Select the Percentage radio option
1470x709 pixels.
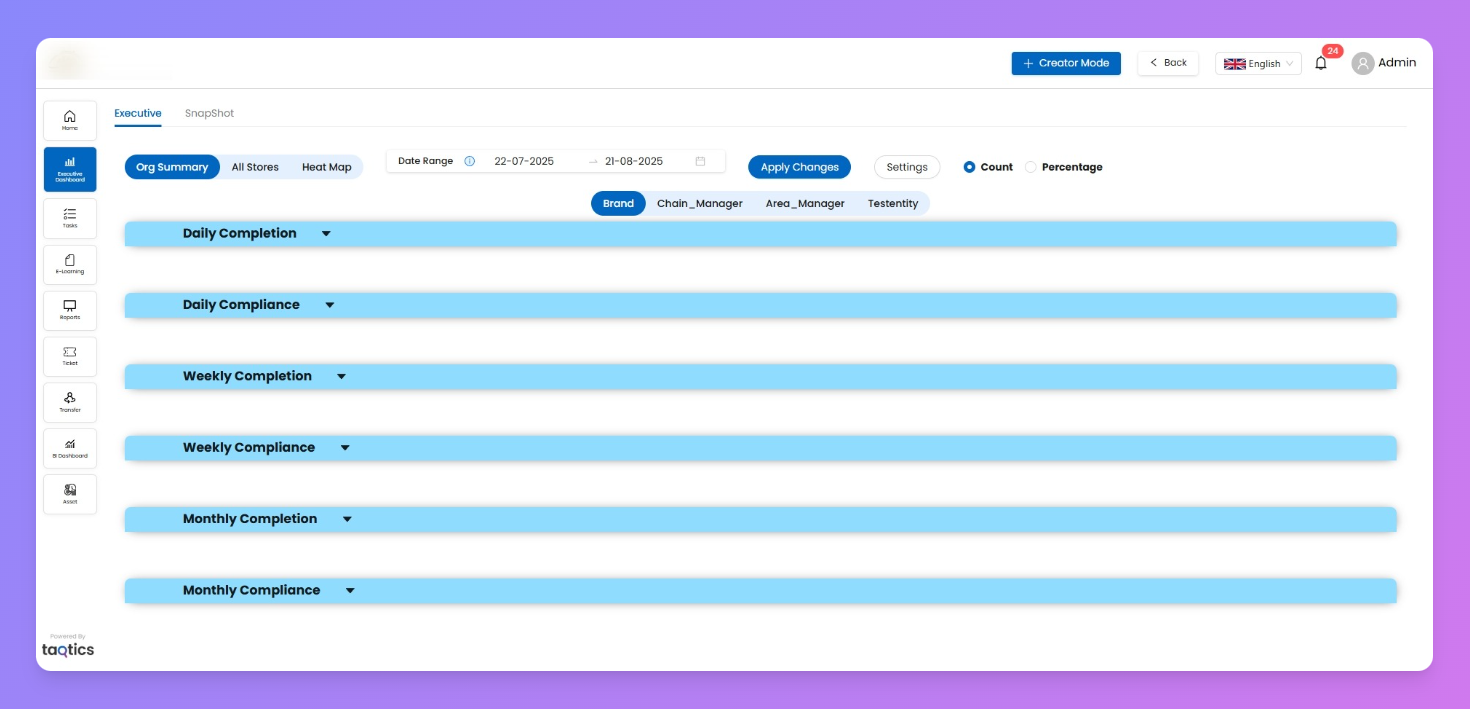(1031, 167)
